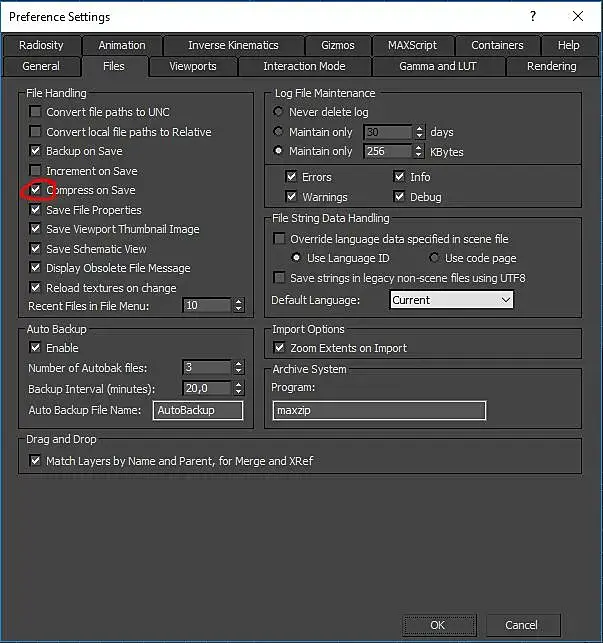
Task: Select the General tab
Action: point(41,66)
